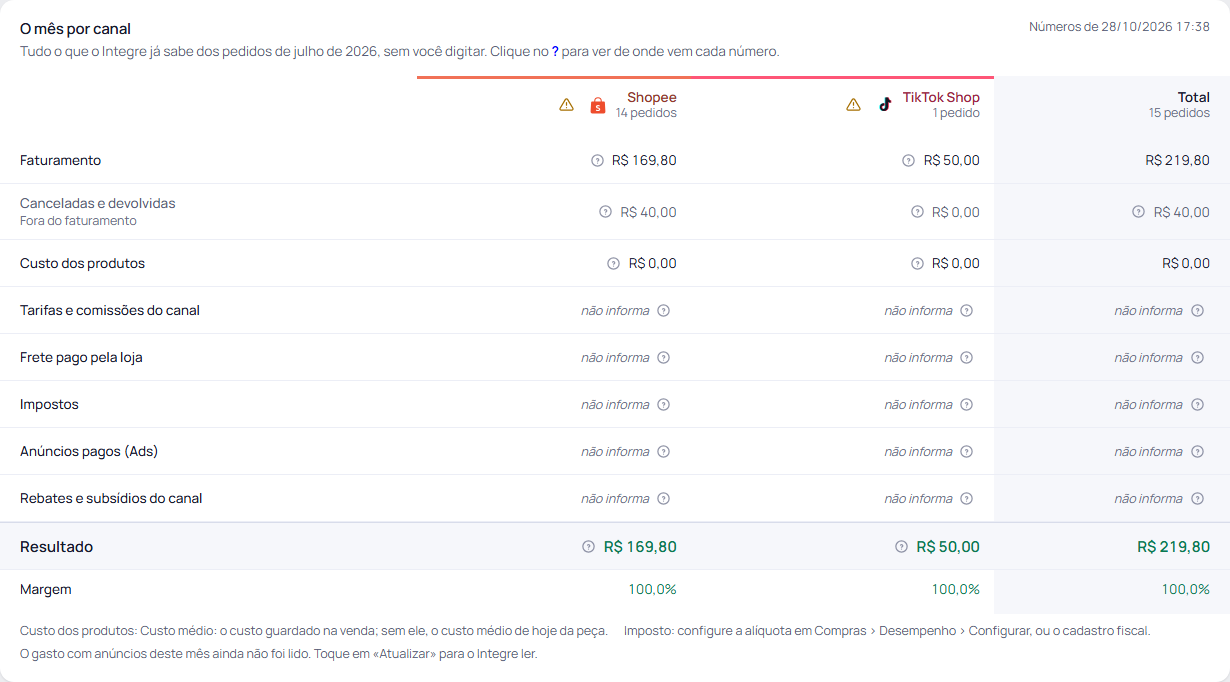Show help for Total Canceladas e devolvidas

pos(1138,212)
